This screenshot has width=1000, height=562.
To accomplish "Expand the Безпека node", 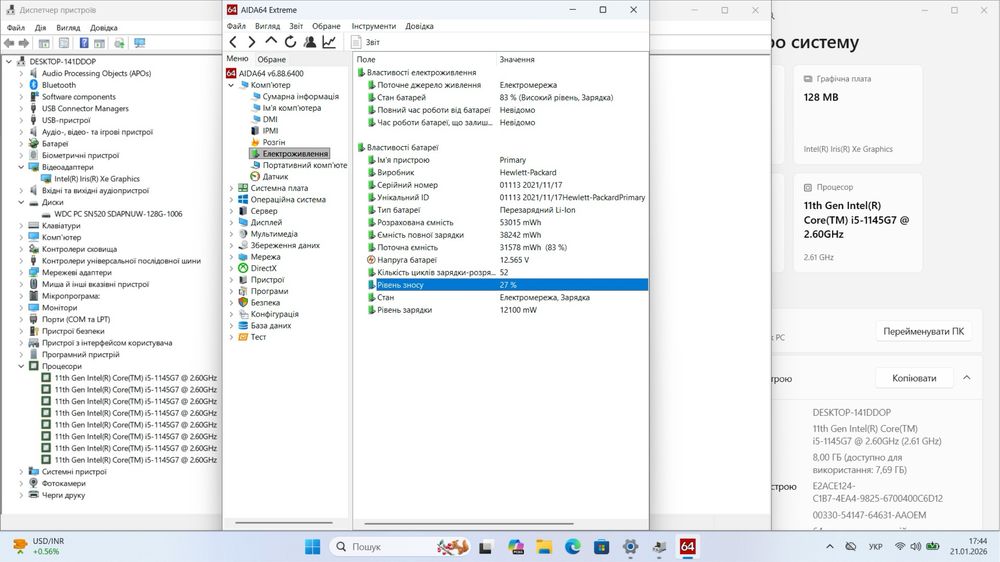I will pyautogui.click(x=232, y=303).
